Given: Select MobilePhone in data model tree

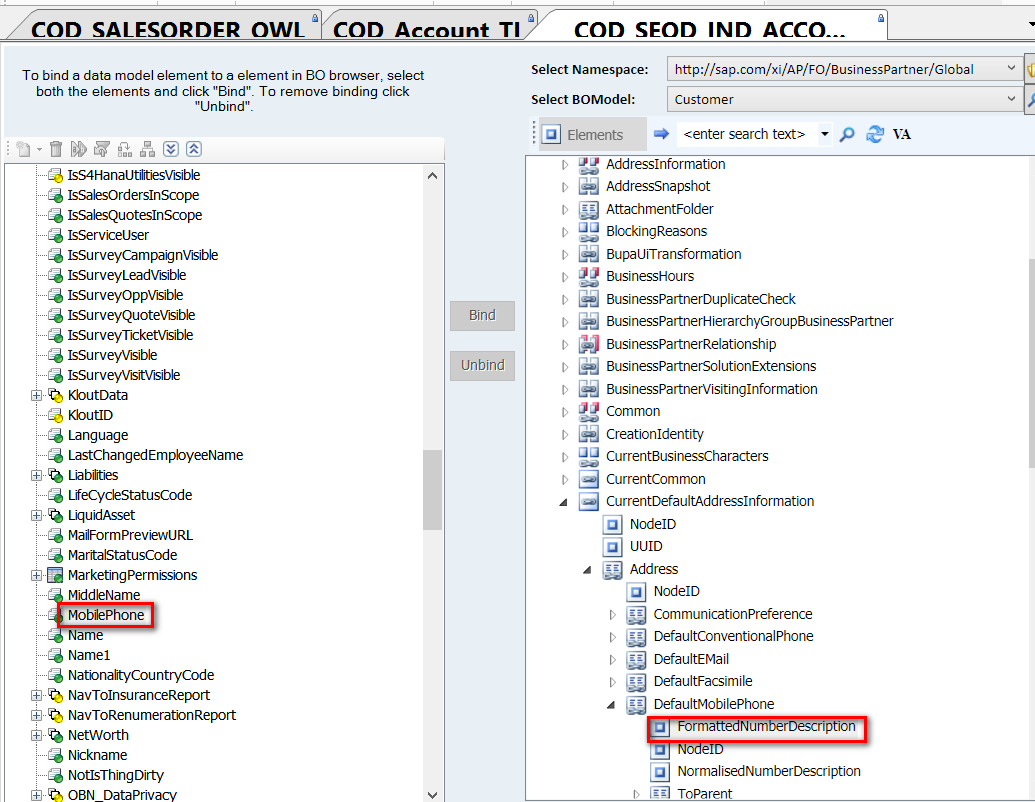Looking at the screenshot, I should point(106,615).
